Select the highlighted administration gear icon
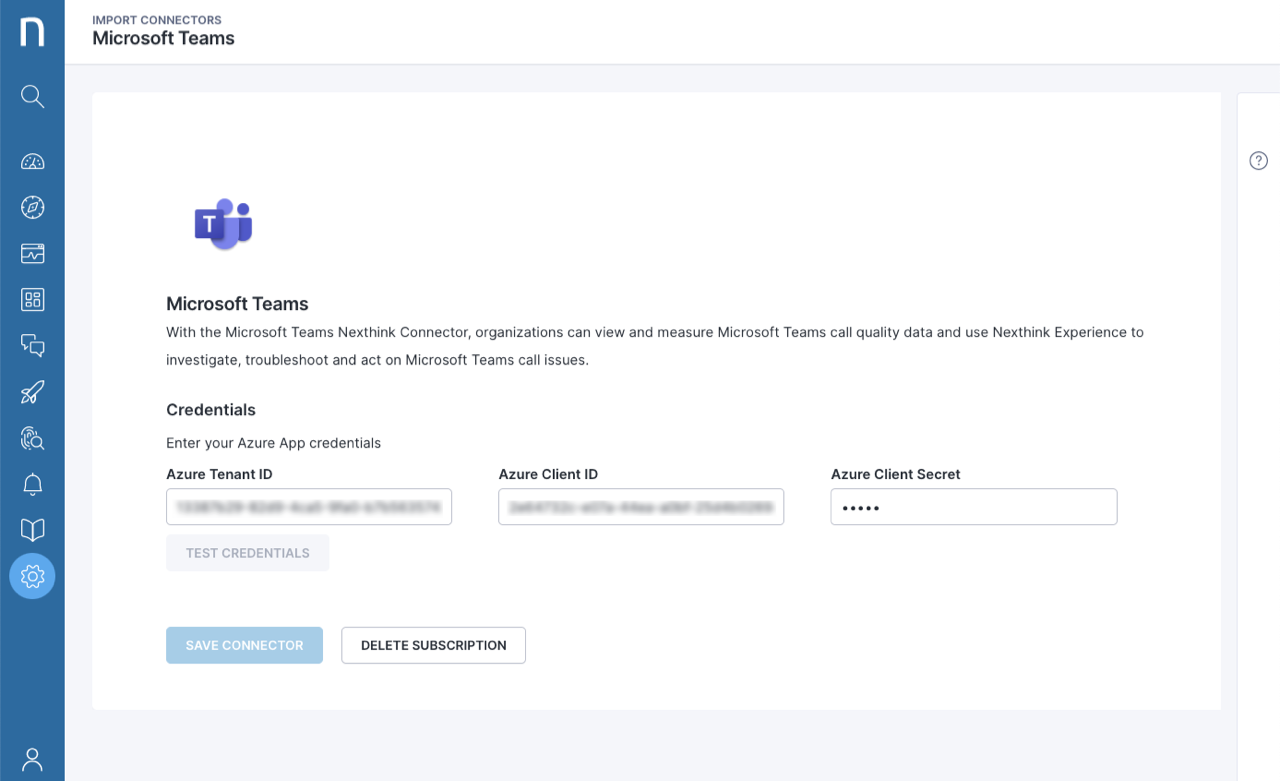Screen dimensions: 1280x781 [32, 576]
